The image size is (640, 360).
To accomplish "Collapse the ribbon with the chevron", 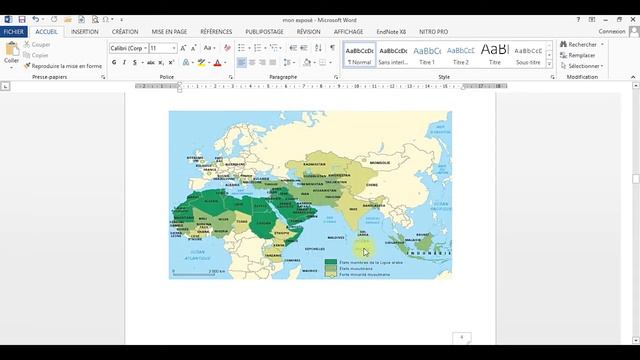I will point(633,77).
